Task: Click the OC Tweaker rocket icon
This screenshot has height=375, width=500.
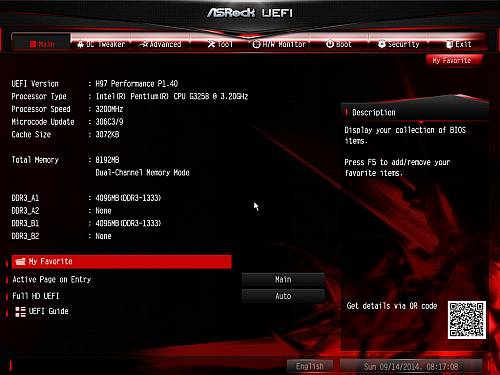Action: pyautogui.click(x=80, y=44)
